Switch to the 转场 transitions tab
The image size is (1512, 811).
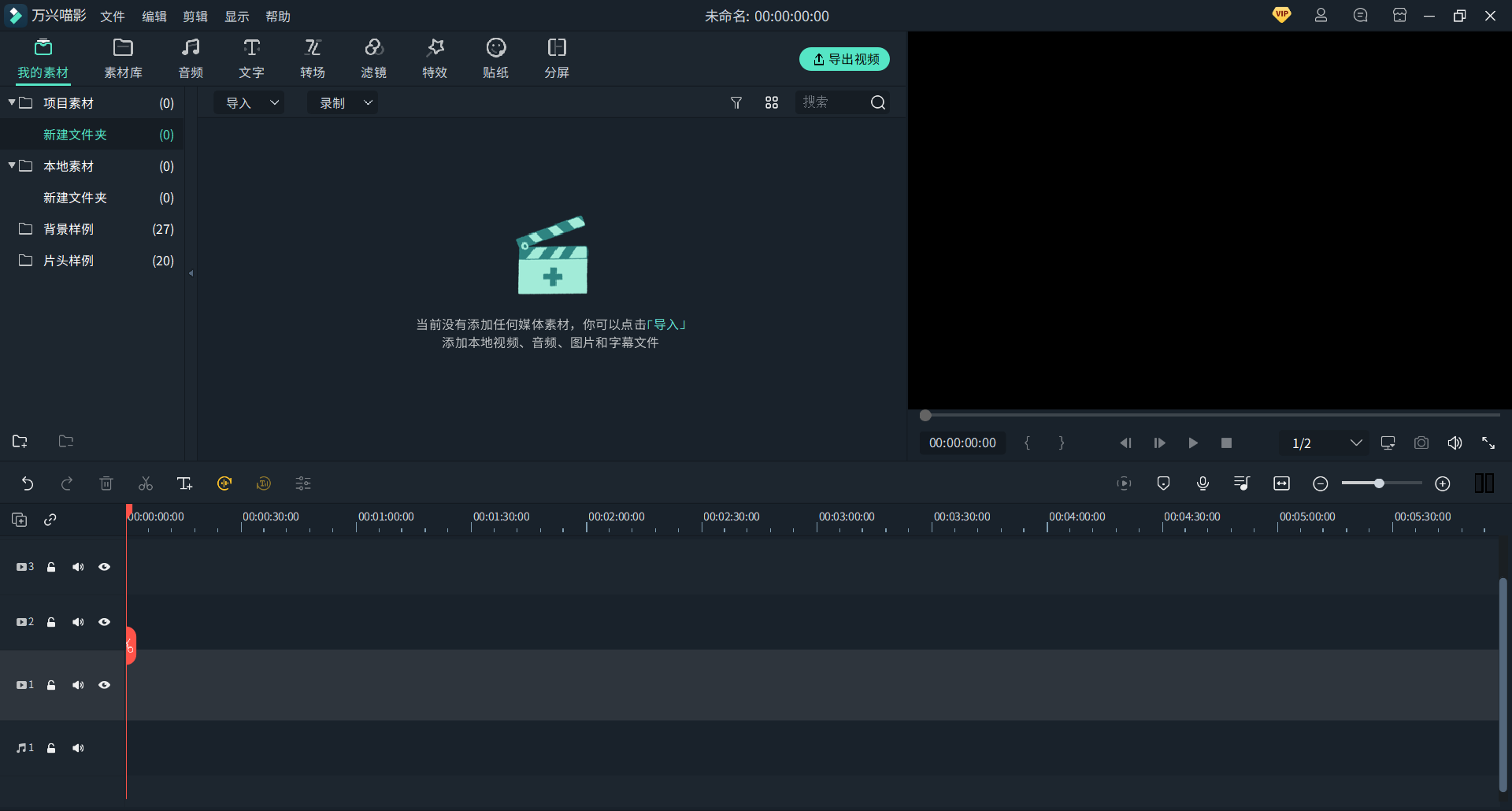point(313,58)
